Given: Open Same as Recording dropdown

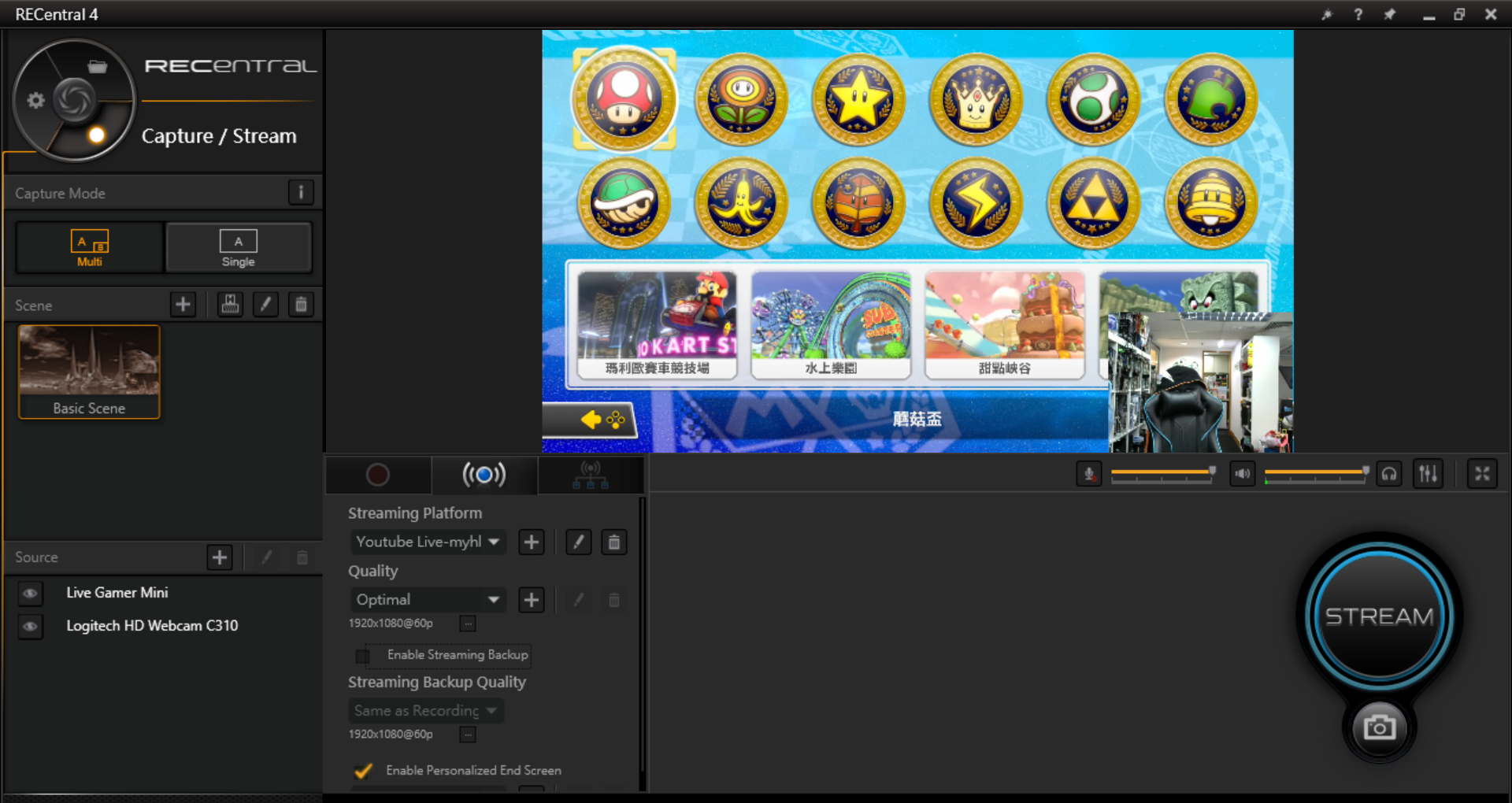Looking at the screenshot, I should 426,711.
